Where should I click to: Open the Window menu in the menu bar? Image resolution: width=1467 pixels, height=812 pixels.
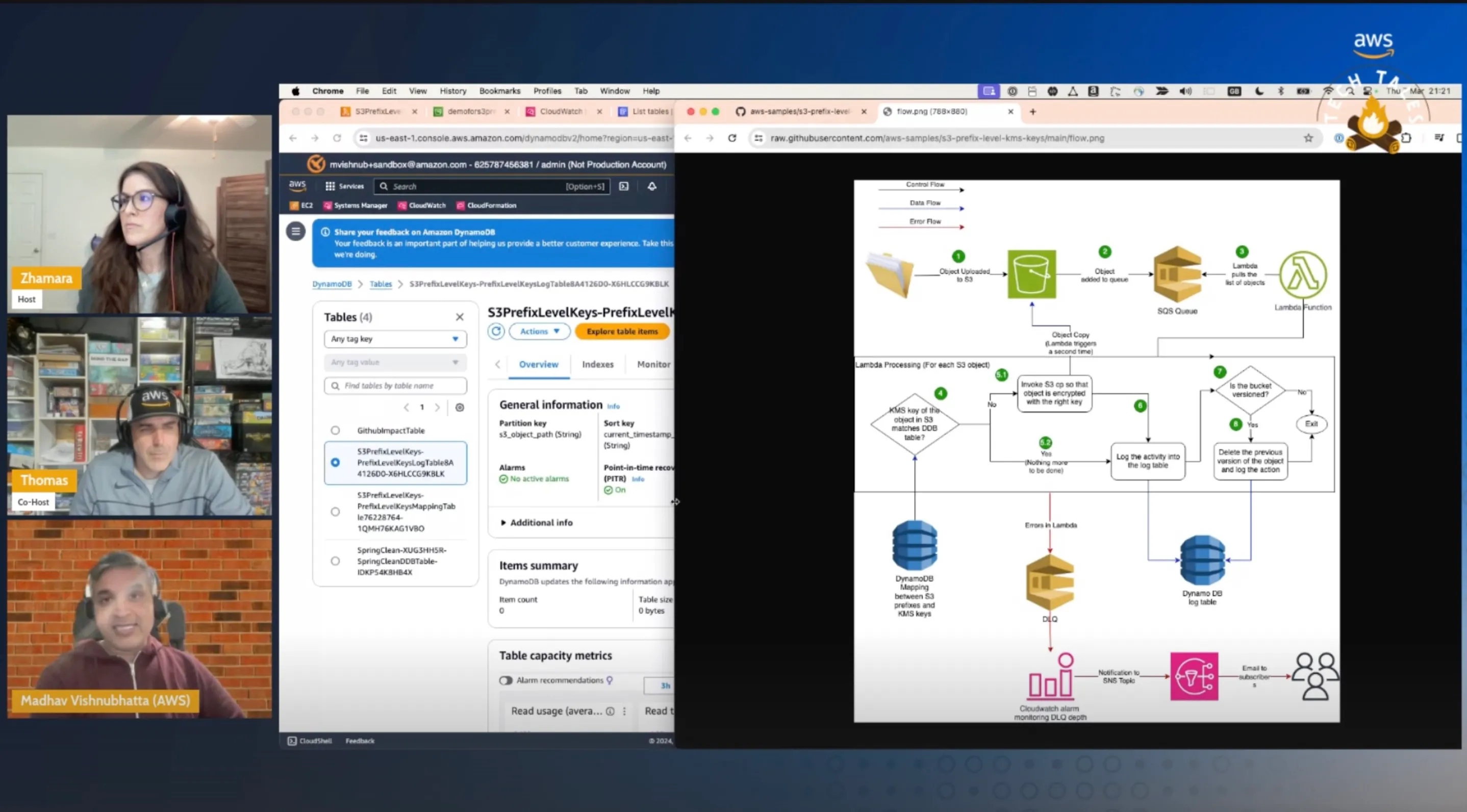[x=615, y=91]
